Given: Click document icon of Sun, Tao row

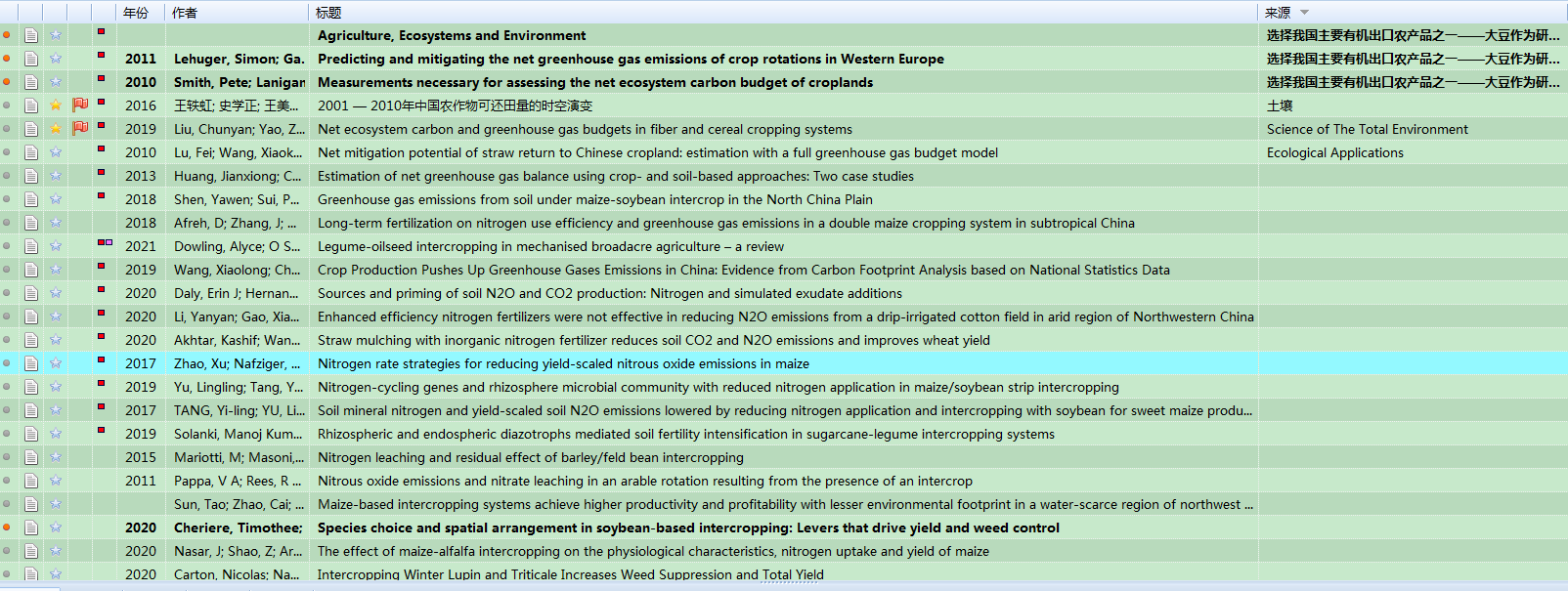Looking at the screenshot, I should pos(31,504).
